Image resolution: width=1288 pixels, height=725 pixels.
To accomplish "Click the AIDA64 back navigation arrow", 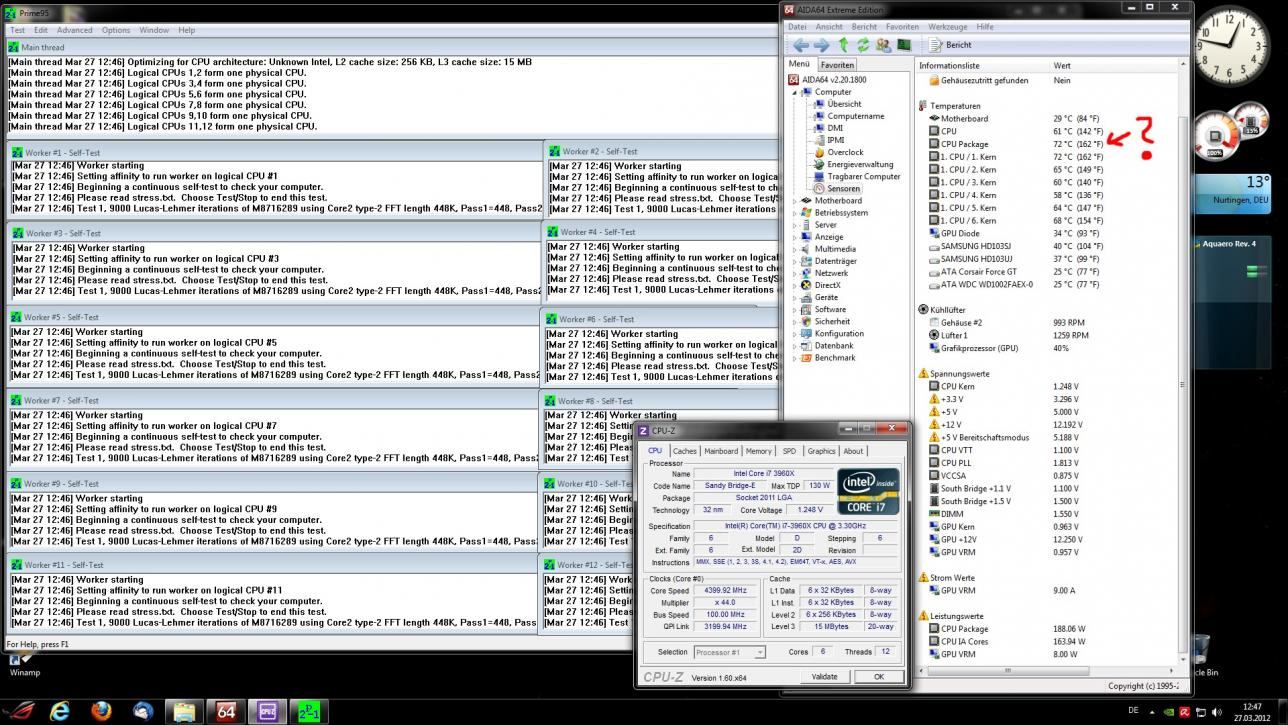I will (801, 45).
